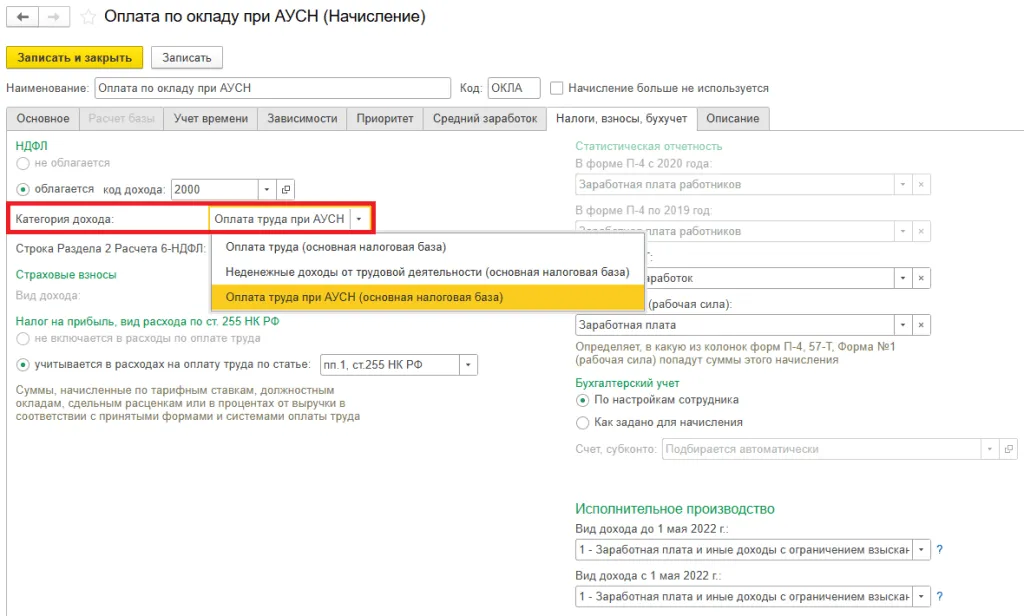Click the income code field showing 2000
This screenshot has width=1024, height=616.
pos(215,189)
